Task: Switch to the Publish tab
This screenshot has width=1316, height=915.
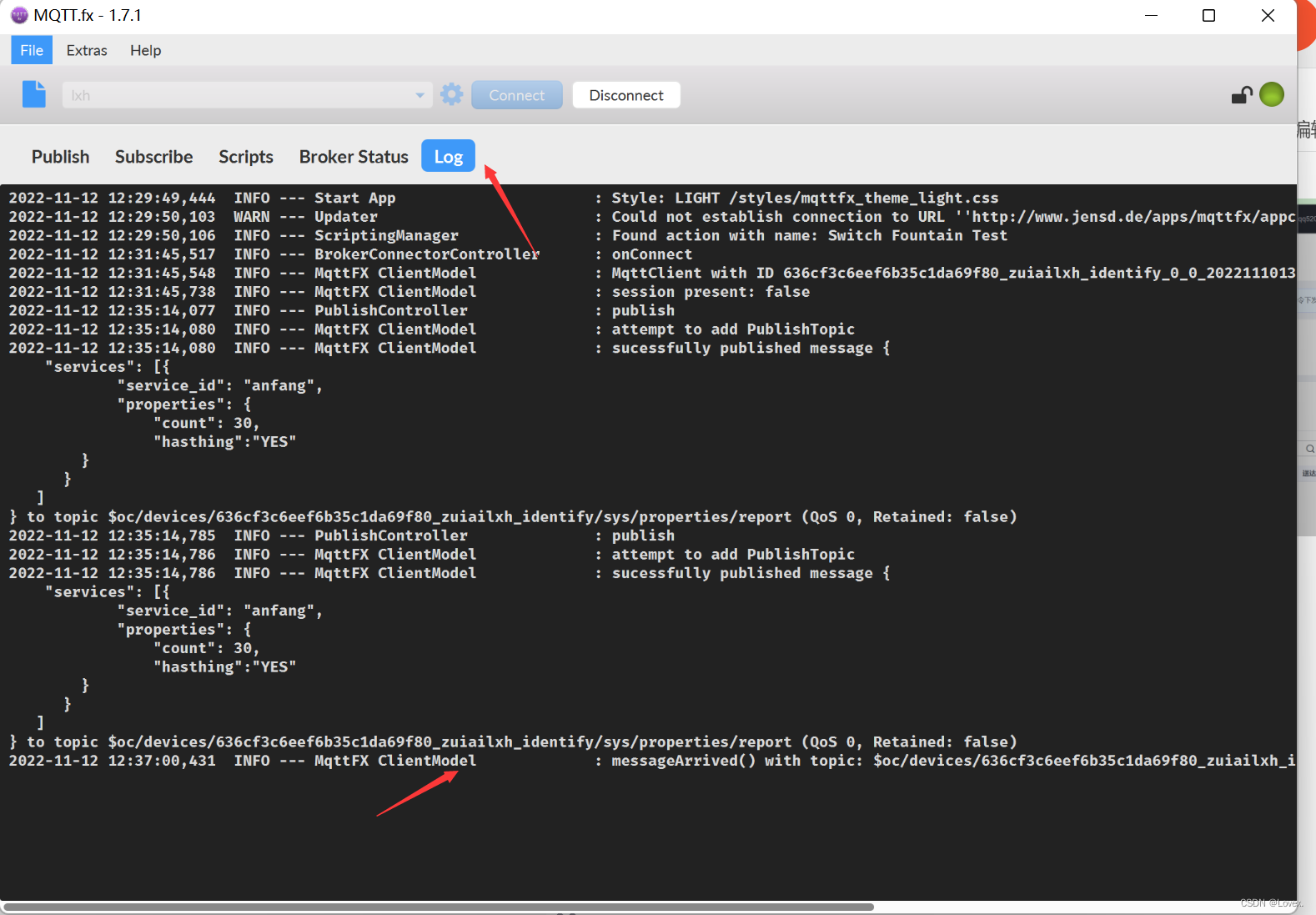Action: (x=60, y=157)
